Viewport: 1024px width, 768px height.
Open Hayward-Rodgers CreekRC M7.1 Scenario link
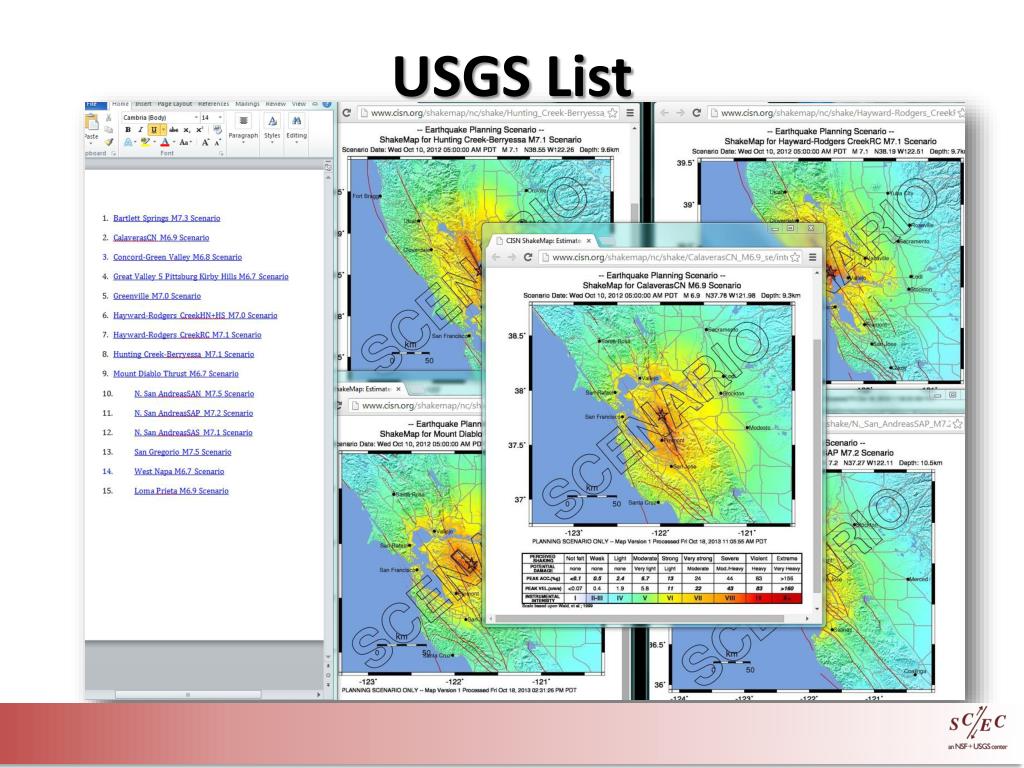click(187, 335)
